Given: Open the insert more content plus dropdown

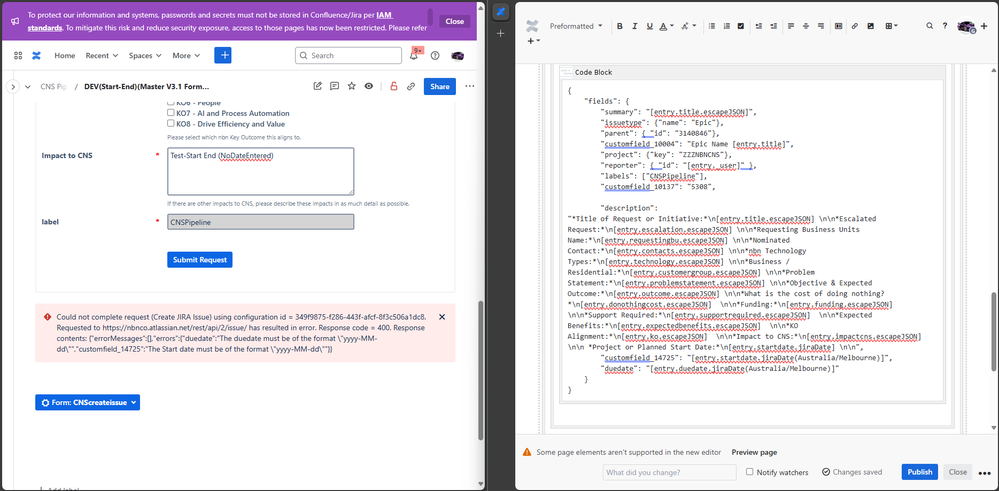Looking at the screenshot, I should click(533, 41).
